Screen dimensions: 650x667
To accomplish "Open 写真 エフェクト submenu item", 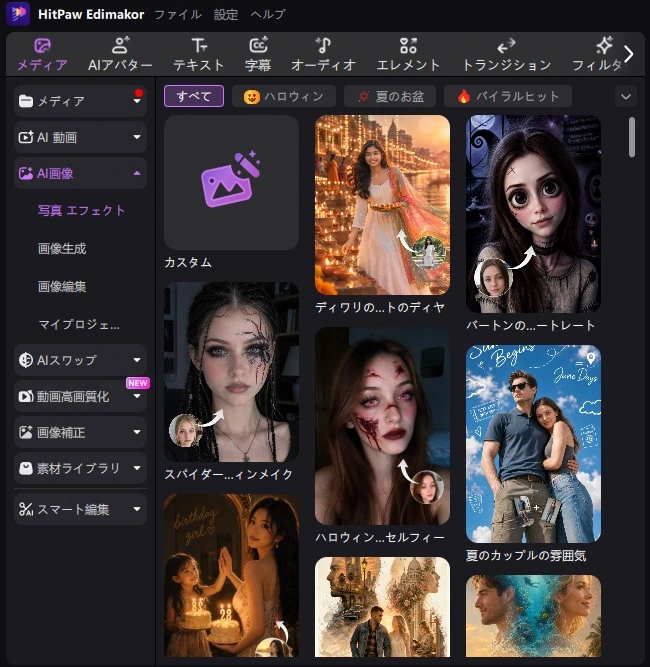I will click(81, 211).
